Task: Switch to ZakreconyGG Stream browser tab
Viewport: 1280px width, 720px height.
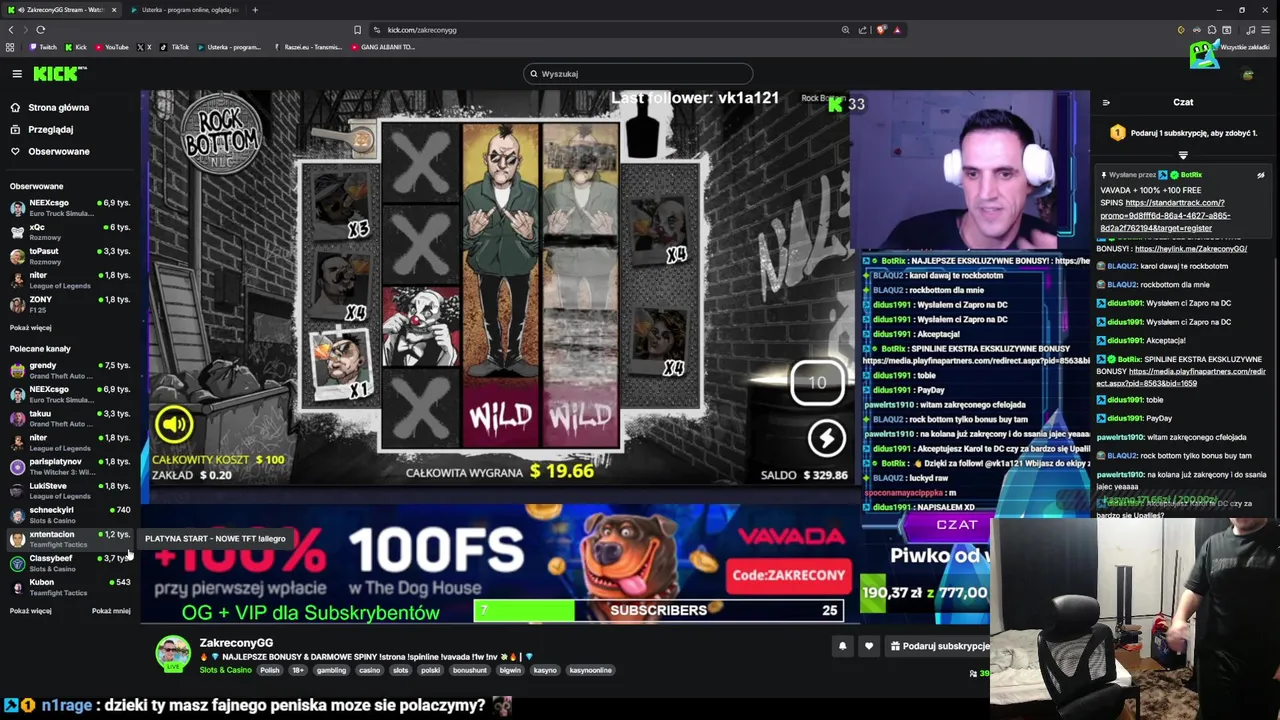Action: pos(60,10)
